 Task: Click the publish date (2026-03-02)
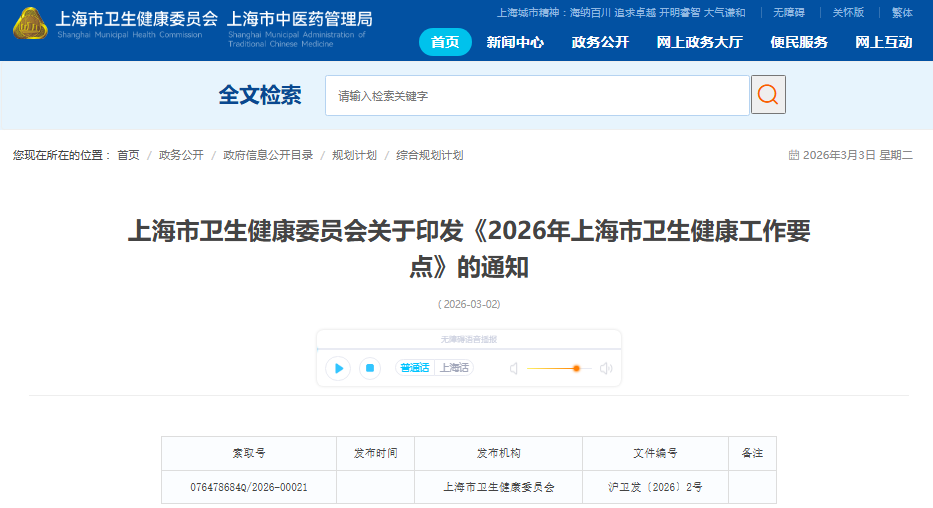point(469,304)
